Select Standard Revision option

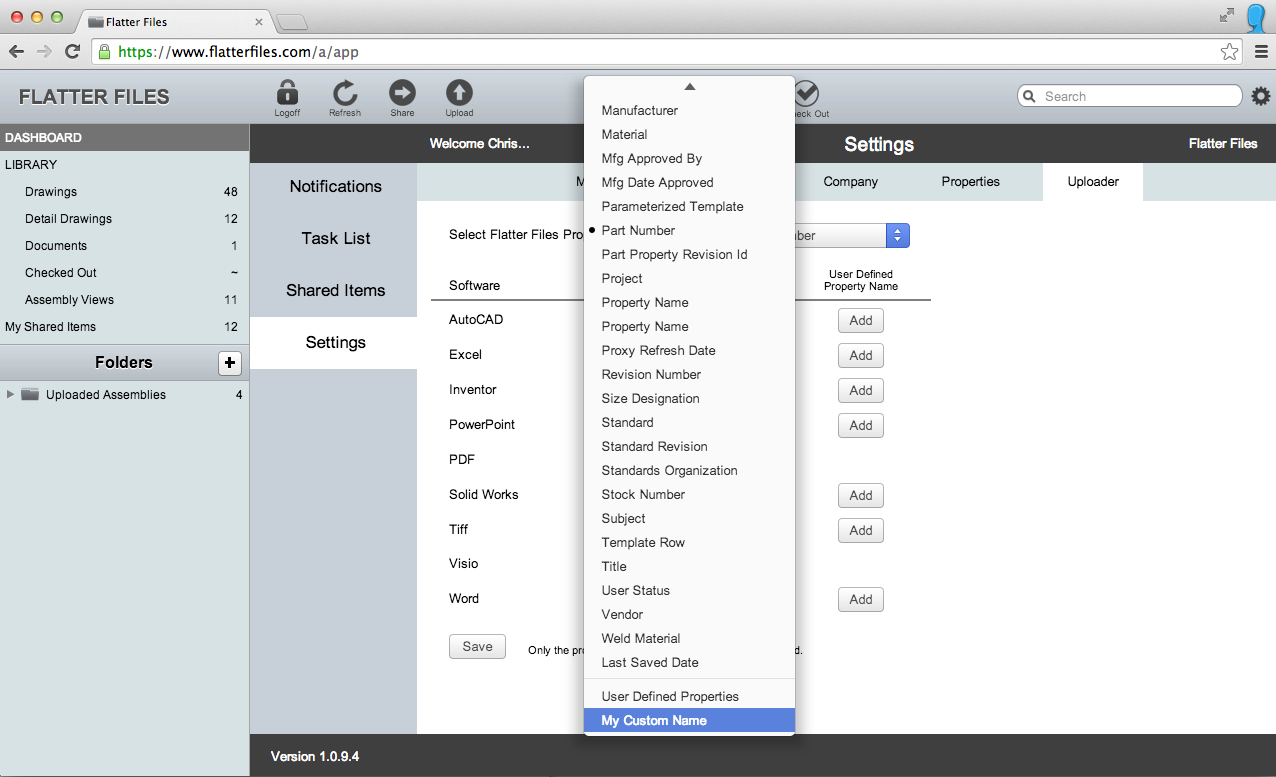689,446
